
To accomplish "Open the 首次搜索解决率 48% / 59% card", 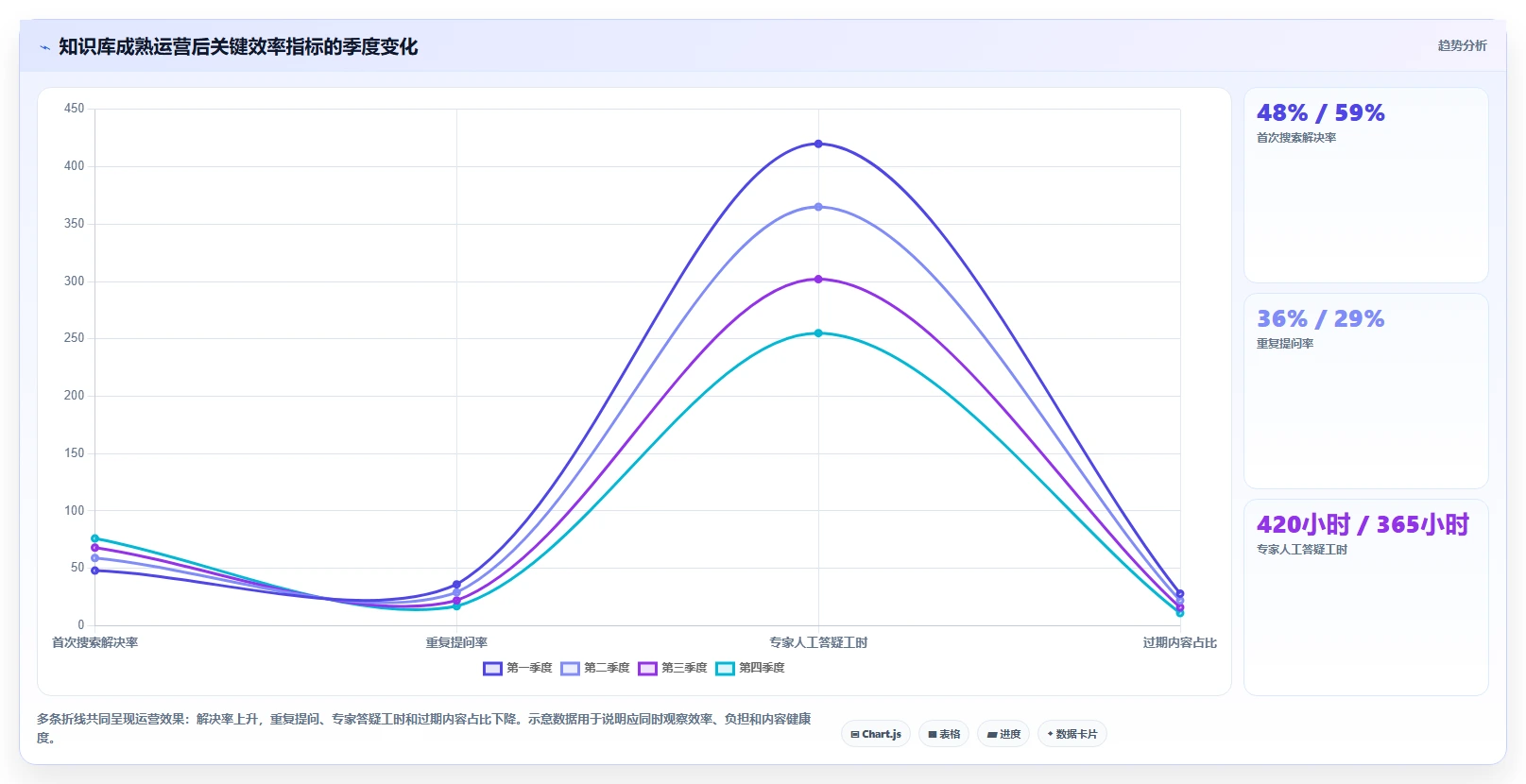I will pos(1365,185).
